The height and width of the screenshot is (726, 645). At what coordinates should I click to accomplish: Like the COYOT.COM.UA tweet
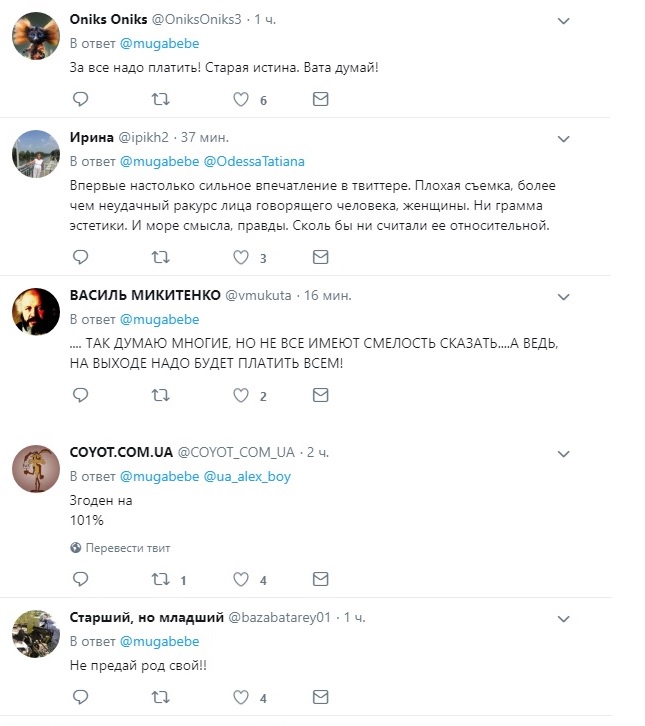click(x=240, y=579)
